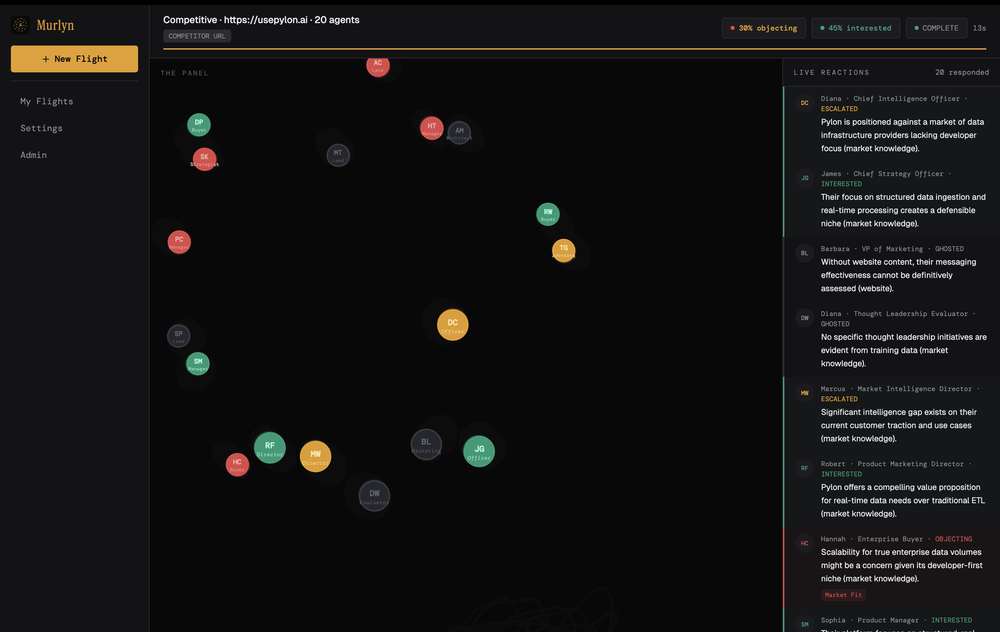Click the Murlyn logo icon
This screenshot has height=632, width=1000.
(x=20, y=25)
